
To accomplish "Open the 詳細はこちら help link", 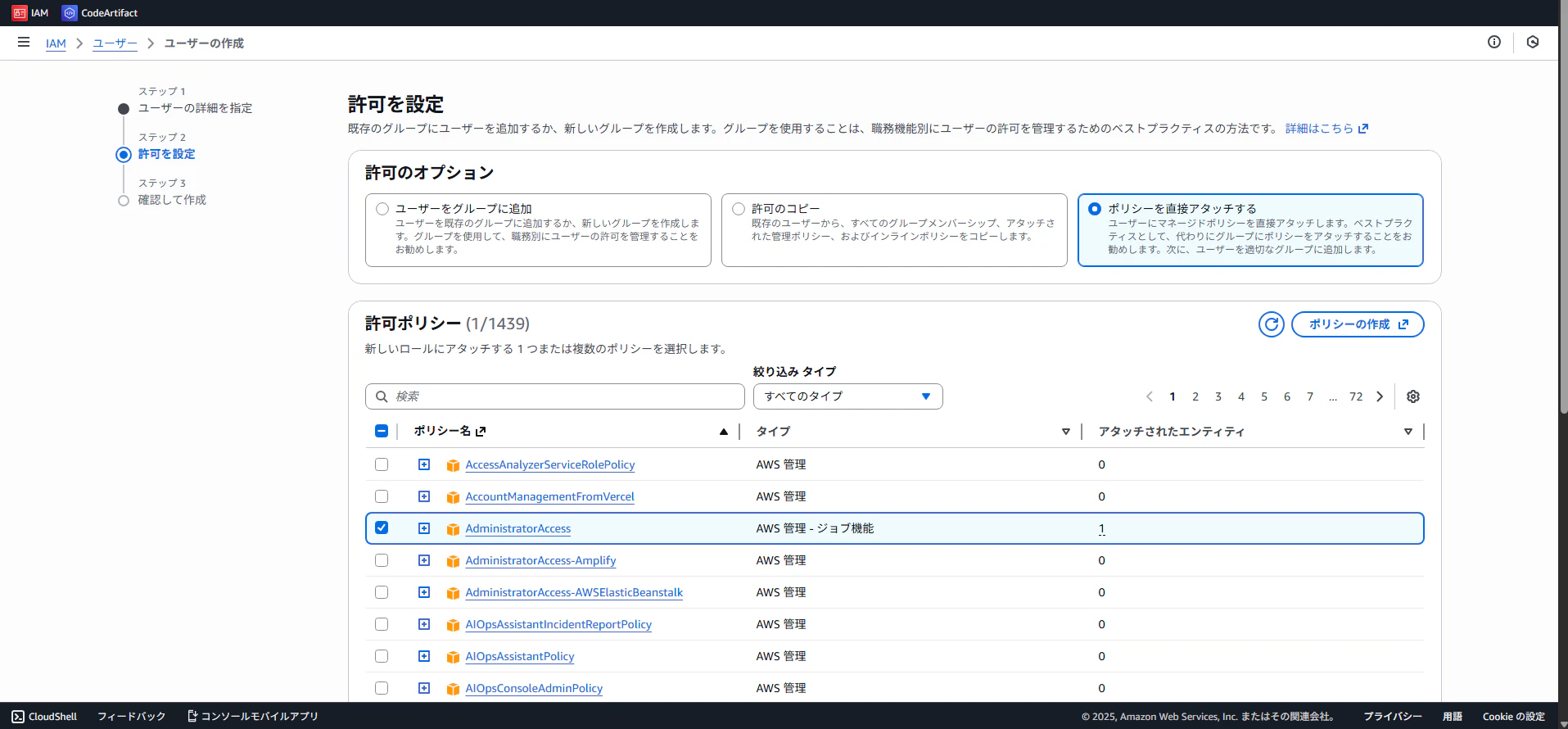I will coord(1326,129).
